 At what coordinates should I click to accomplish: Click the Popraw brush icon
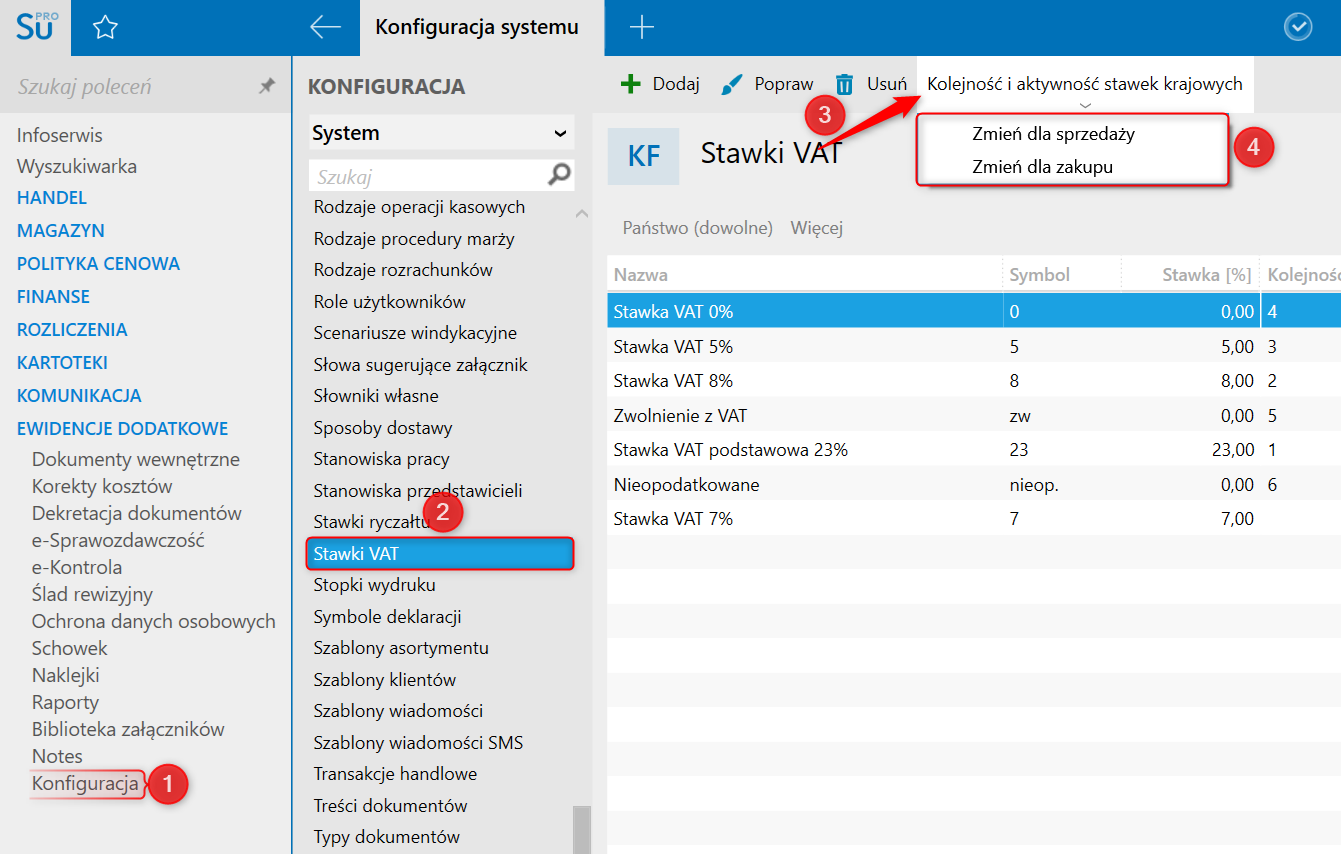[x=732, y=84]
